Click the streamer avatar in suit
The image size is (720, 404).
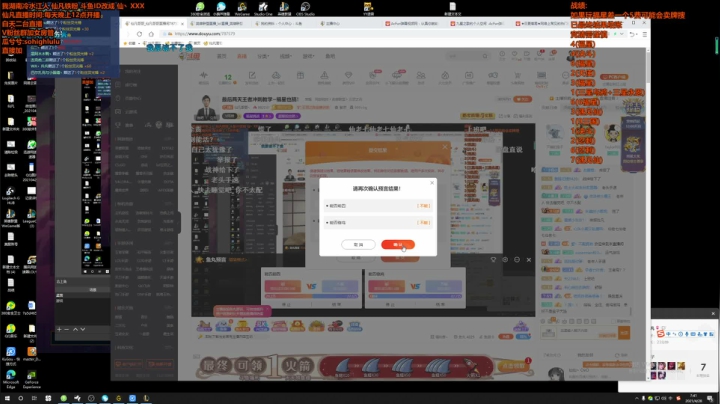206,107
